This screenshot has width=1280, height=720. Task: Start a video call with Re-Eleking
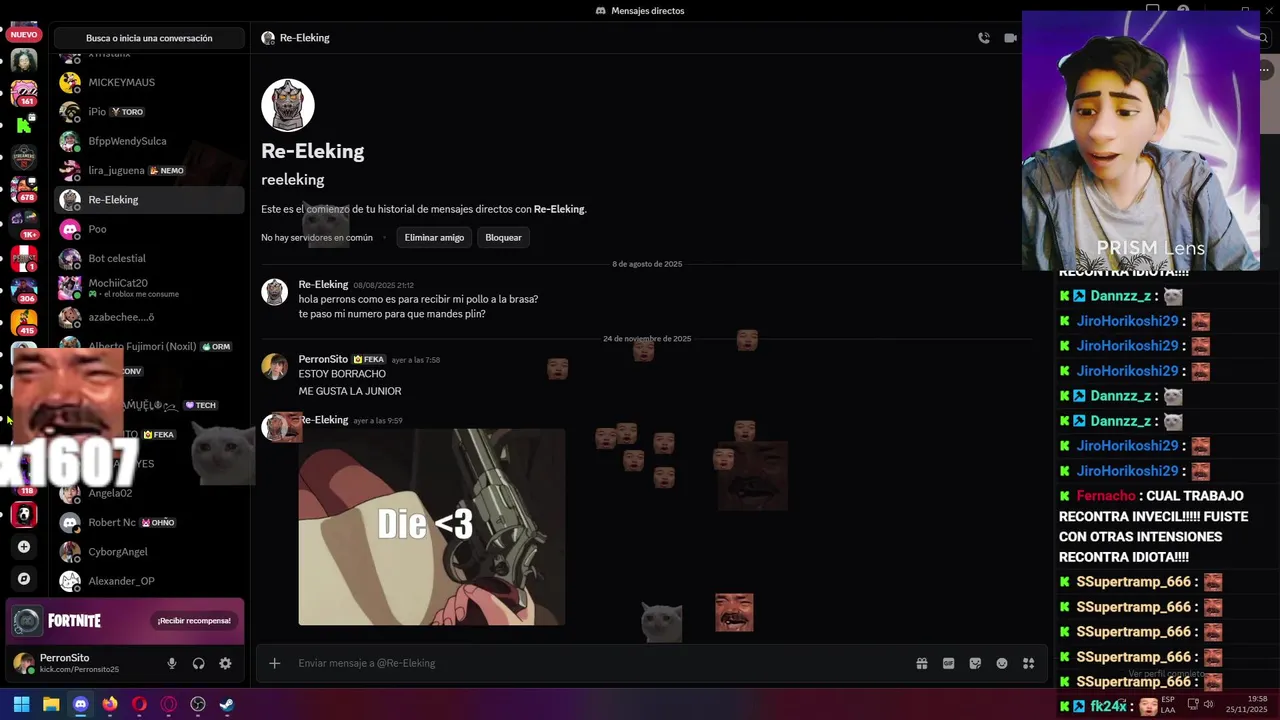pos(1010,38)
